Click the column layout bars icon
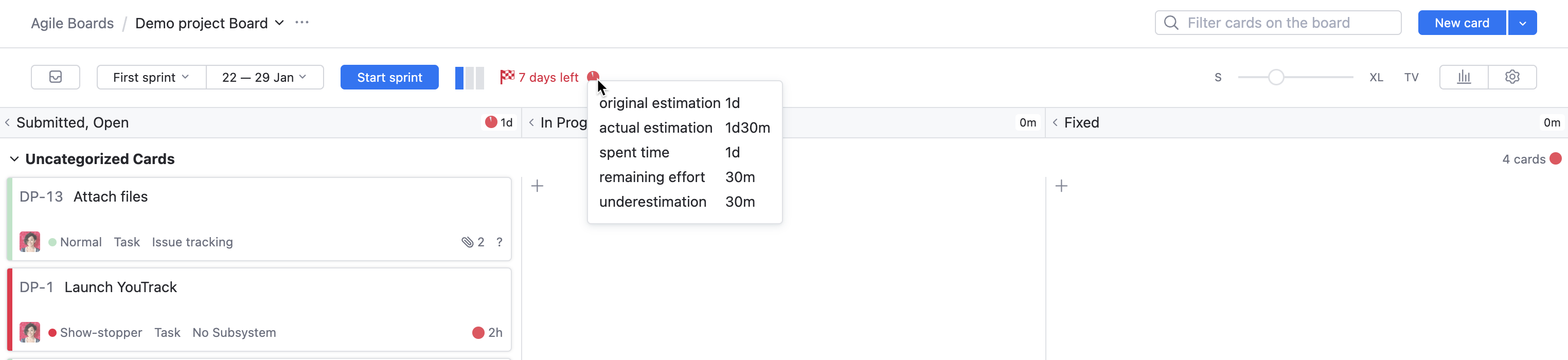 tap(469, 78)
